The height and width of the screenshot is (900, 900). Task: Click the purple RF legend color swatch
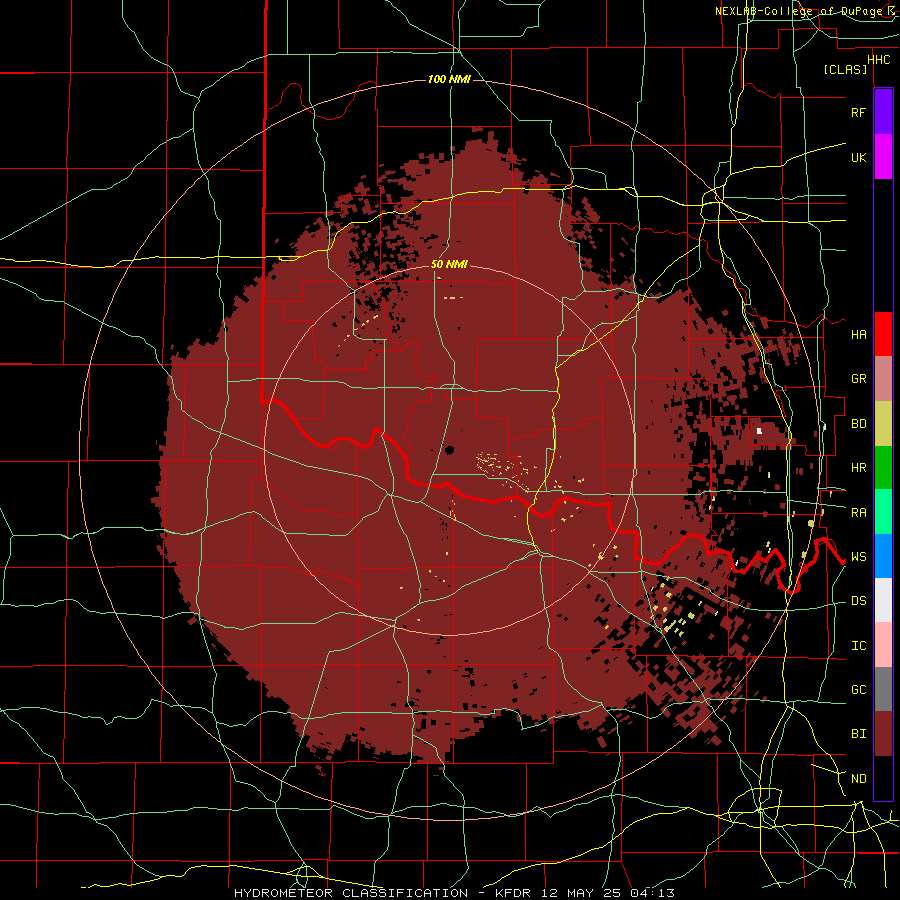(x=883, y=112)
